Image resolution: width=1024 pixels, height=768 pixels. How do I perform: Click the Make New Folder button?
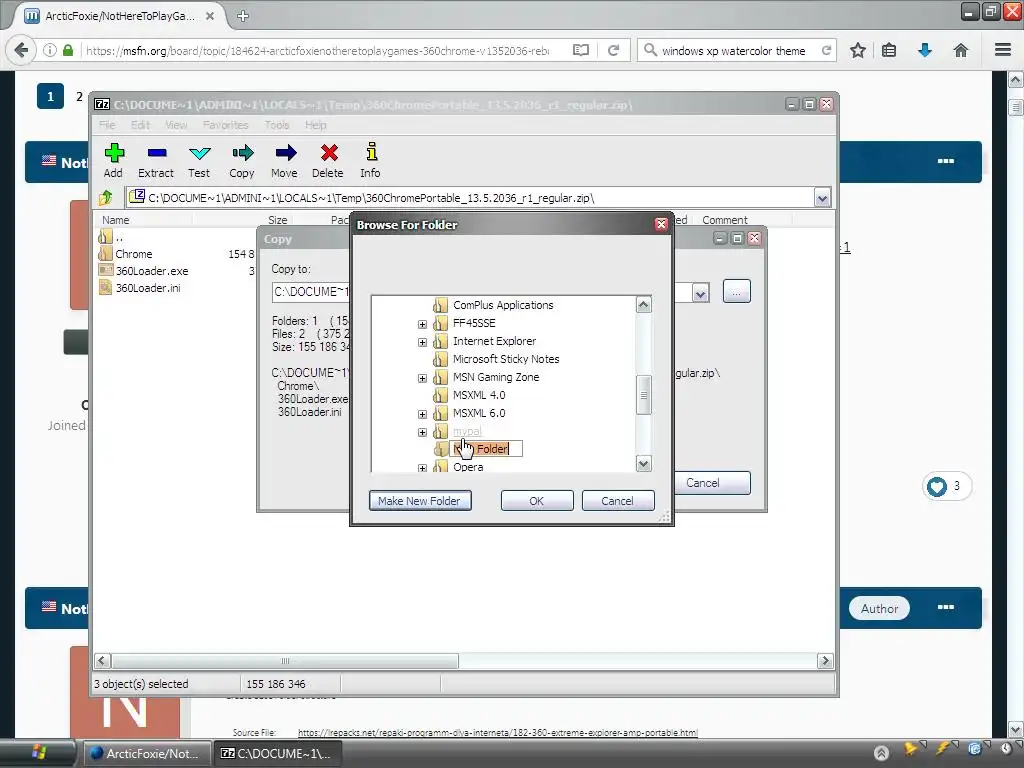(420, 501)
